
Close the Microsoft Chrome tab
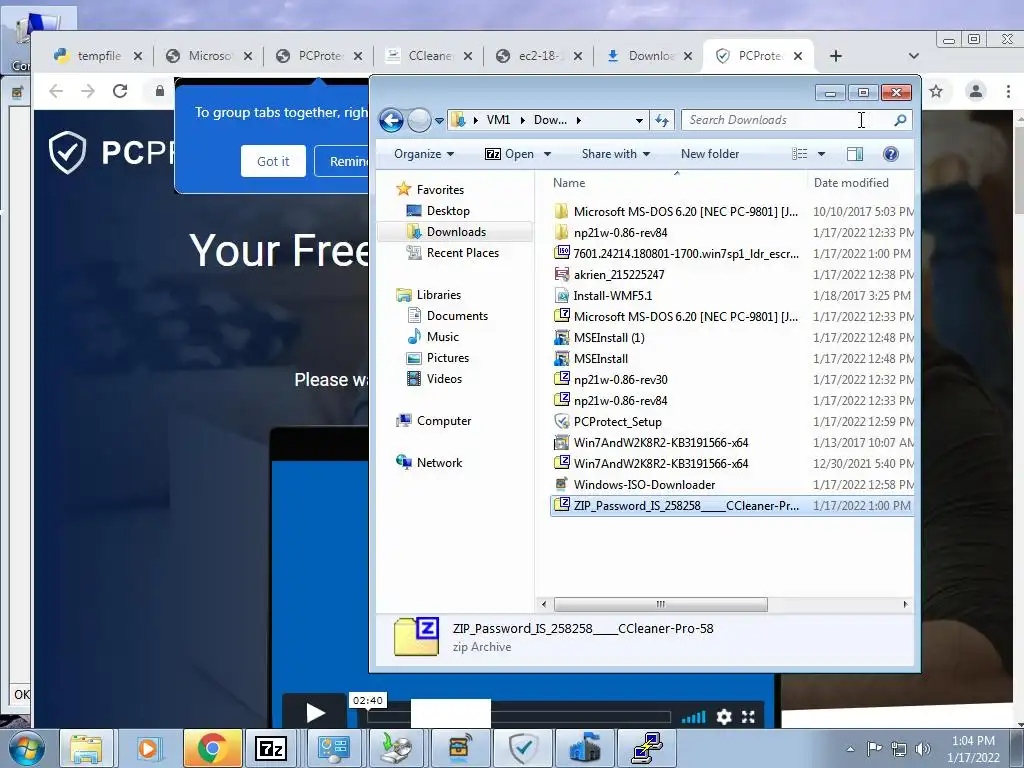248,56
